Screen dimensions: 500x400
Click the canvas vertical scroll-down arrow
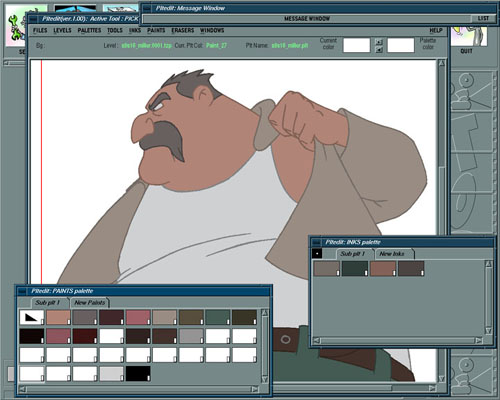pyautogui.click(x=442, y=379)
